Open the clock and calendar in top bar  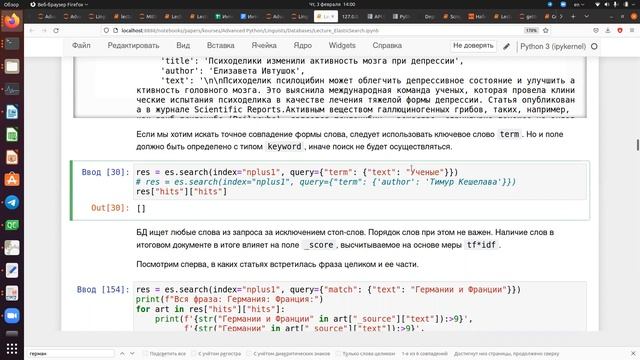coord(331,4)
